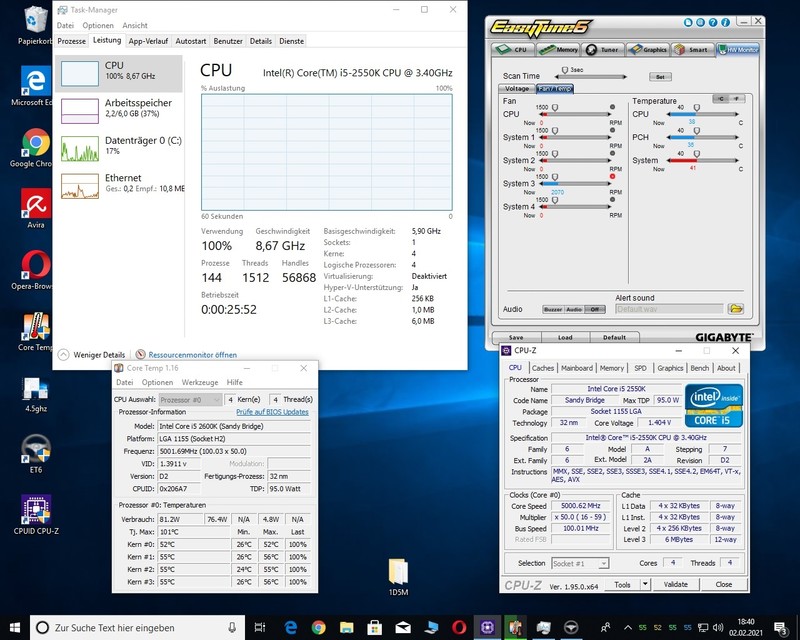The image size is (800, 640).
Task: Click the info icon in EasyTune6
Action: pos(725,22)
